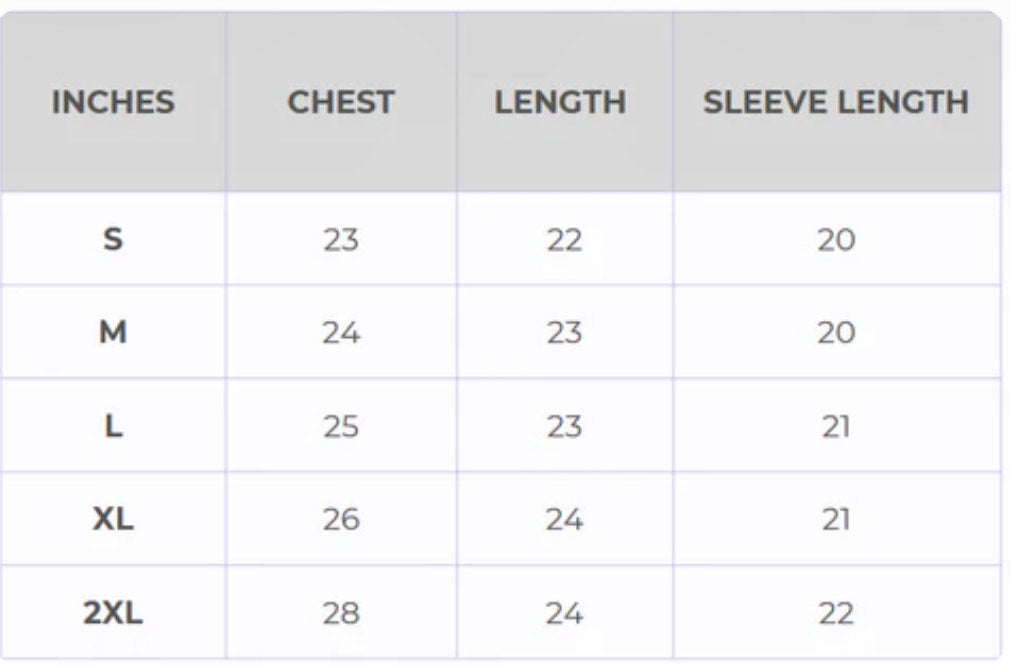The width and height of the screenshot is (1011, 667).
Task: Click length value 23 in M row
Action: pyautogui.click(x=564, y=334)
